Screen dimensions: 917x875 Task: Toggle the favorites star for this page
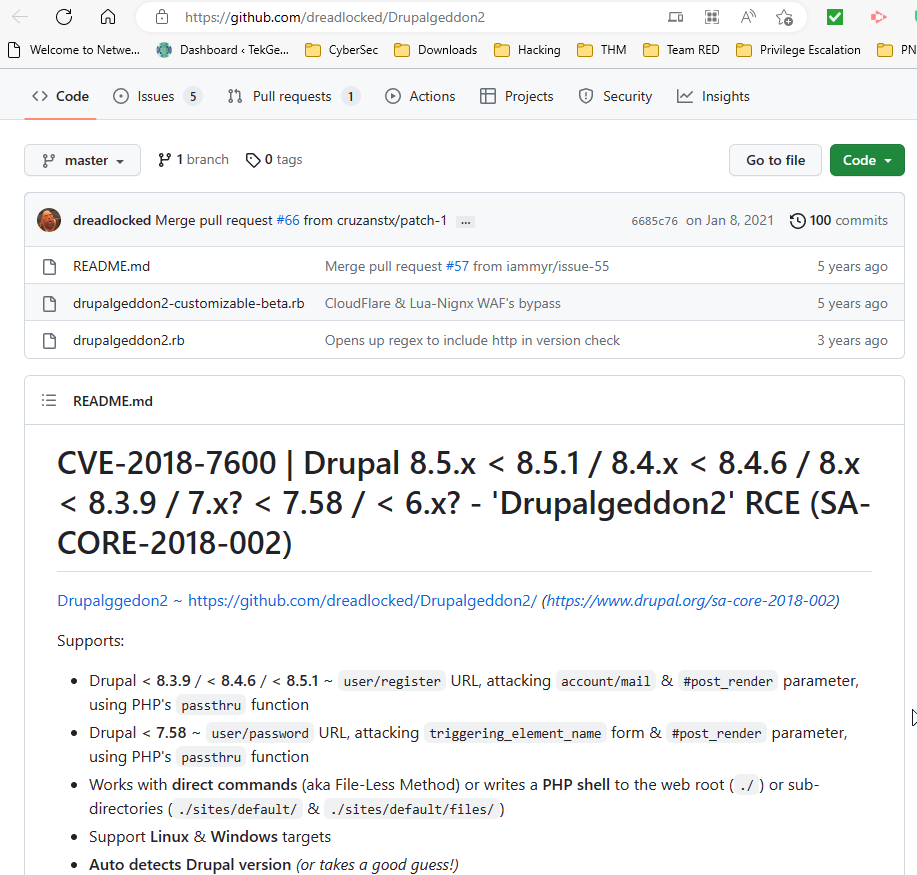tap(786, 17)
